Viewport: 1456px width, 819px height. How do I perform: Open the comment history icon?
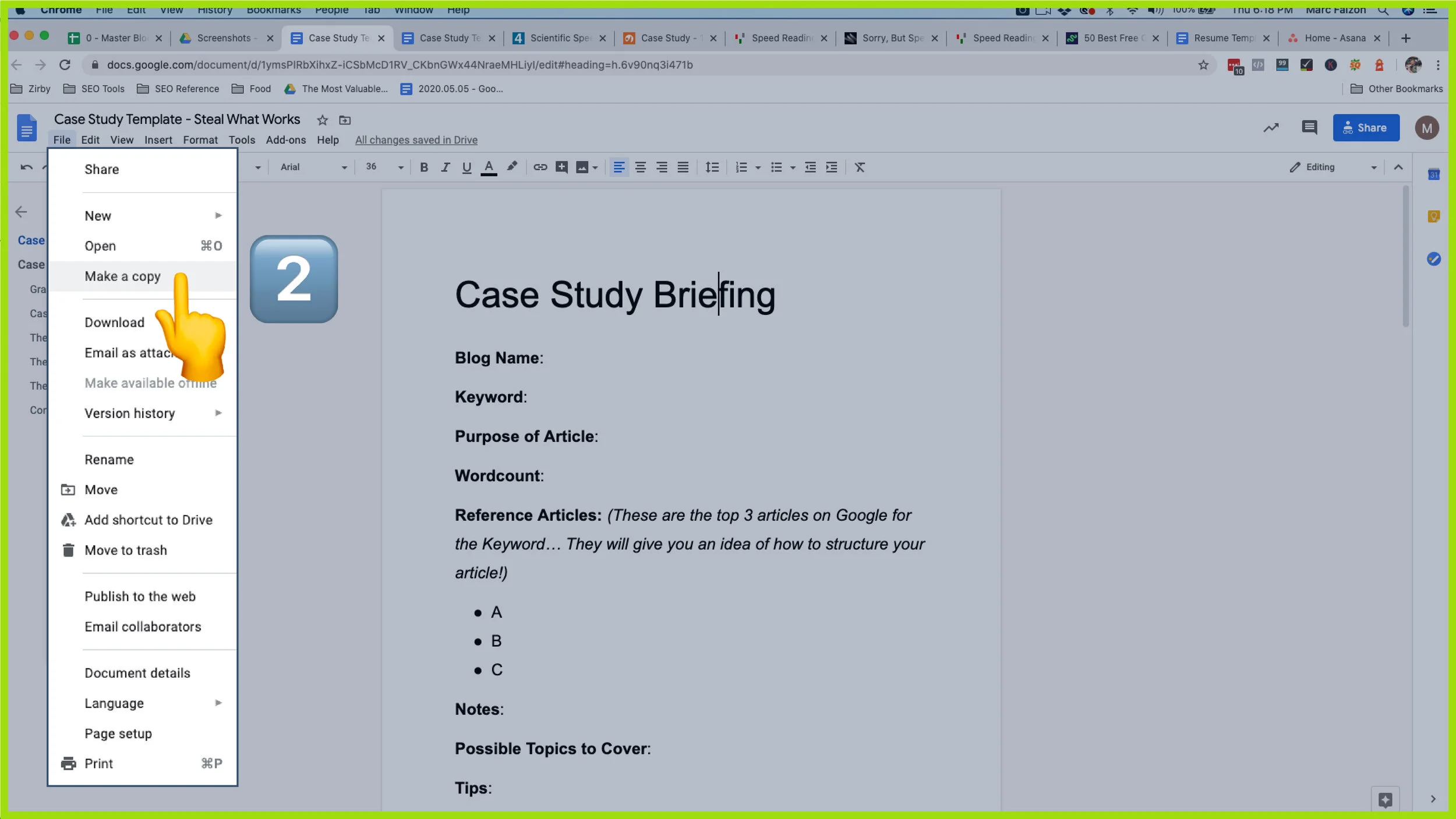[1309, 127]
